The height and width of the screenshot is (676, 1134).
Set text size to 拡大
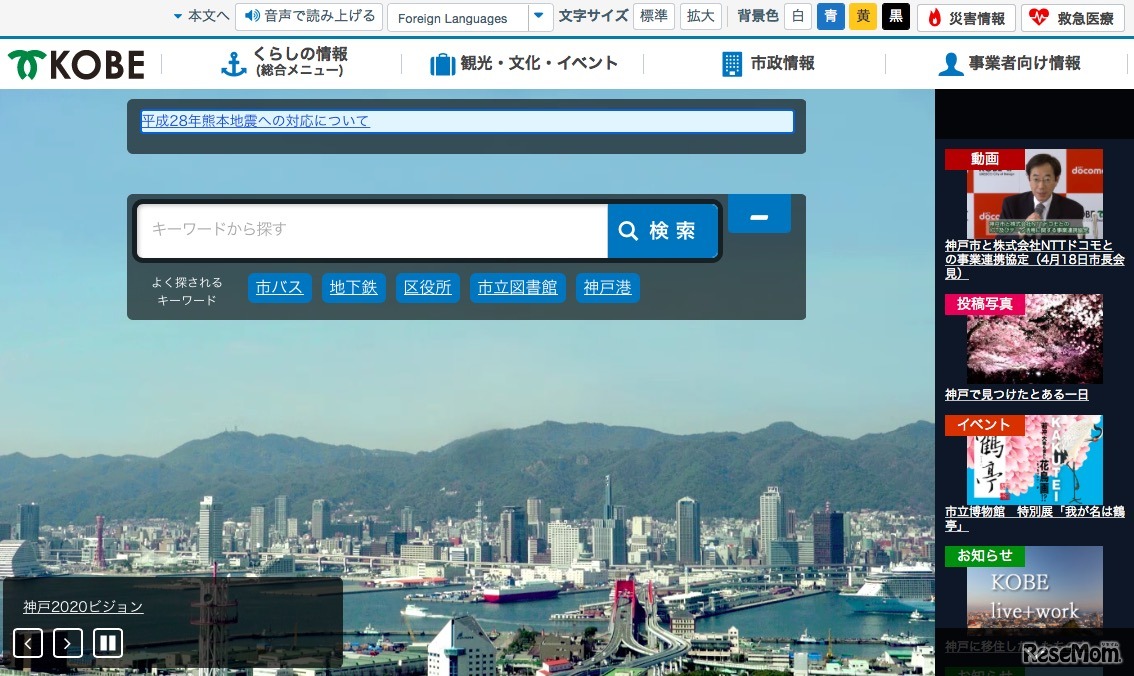699,16
